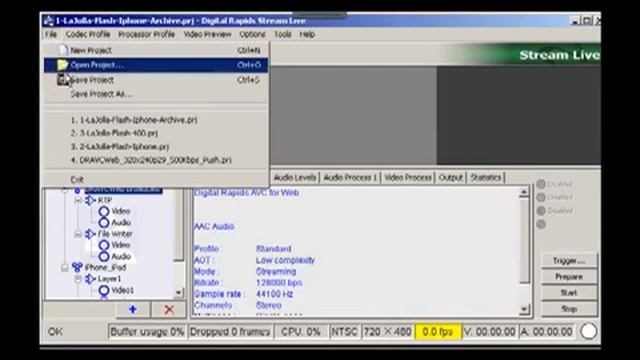Open the Video Preview menu
640x360 pixels.
click(207, 34)
